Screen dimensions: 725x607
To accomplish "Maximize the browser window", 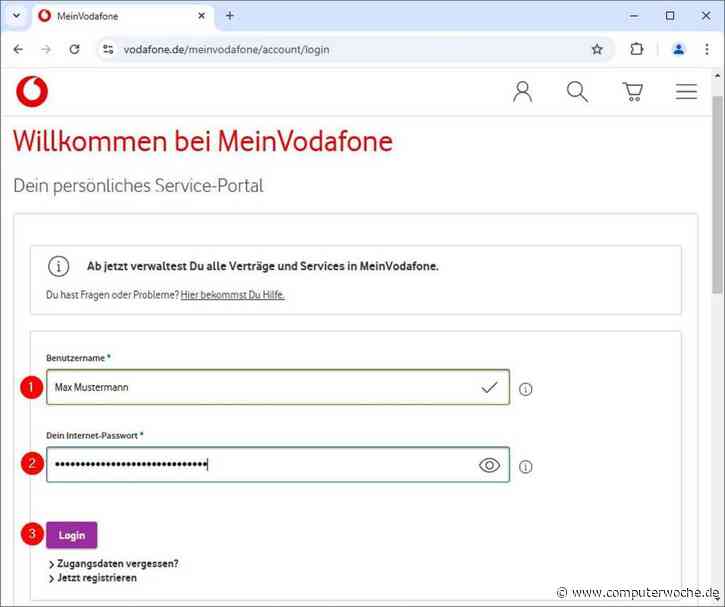I will (x=670, y=16).
